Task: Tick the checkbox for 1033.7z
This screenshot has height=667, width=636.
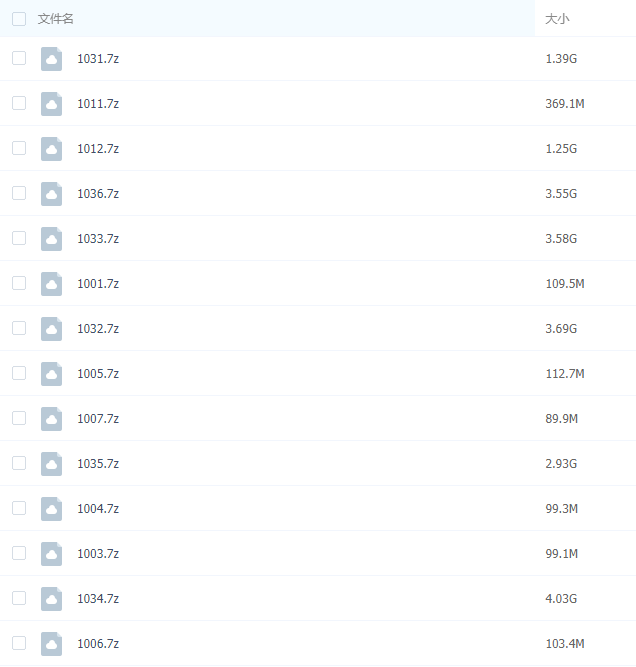Action: [x=19, y=238]
